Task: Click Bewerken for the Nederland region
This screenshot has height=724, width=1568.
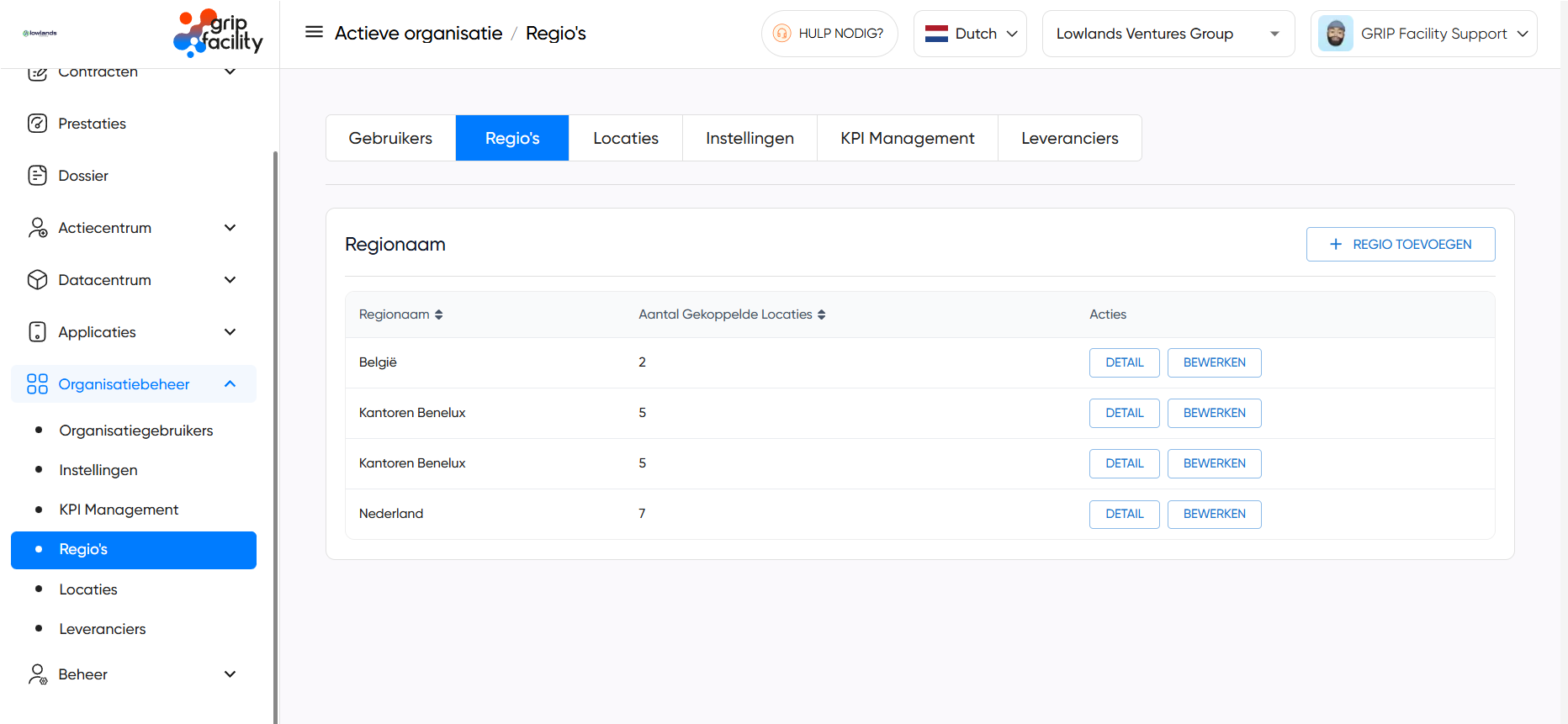Action: coord(1214,514)
